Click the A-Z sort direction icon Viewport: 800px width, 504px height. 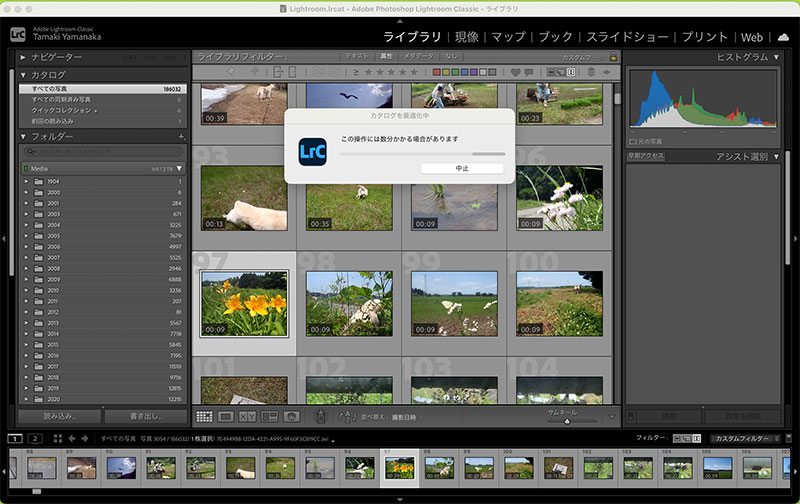point(347,416)
